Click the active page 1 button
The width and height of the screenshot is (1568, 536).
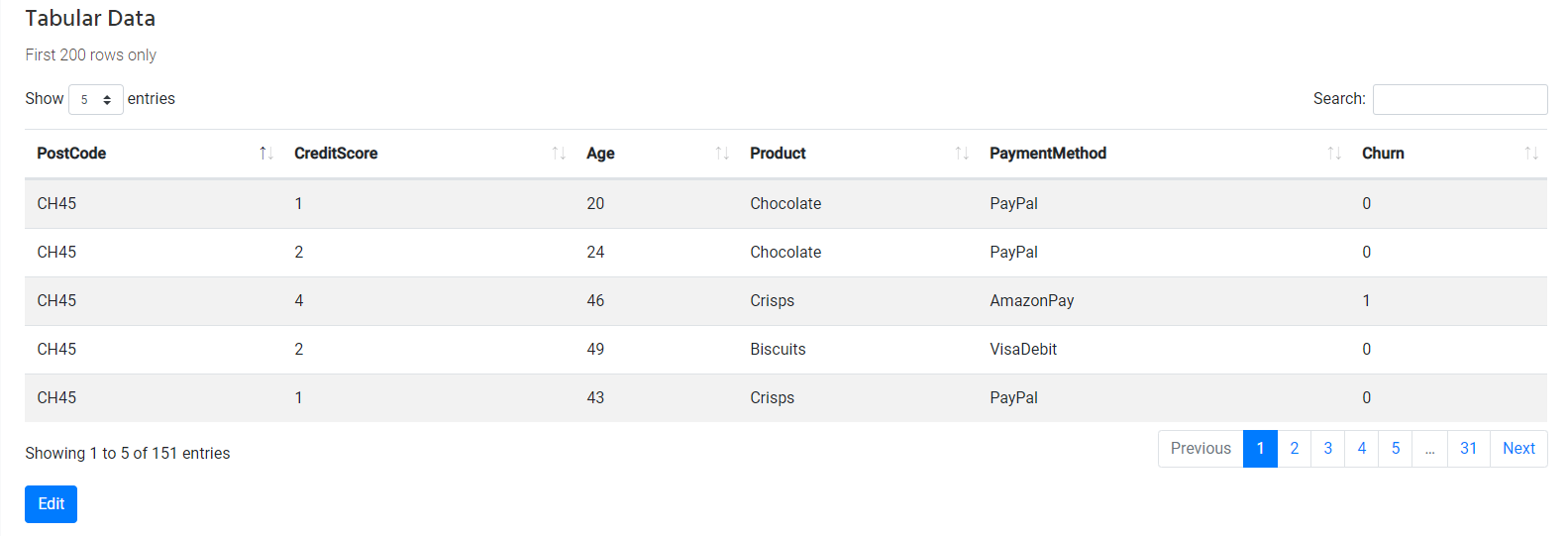1260,449
